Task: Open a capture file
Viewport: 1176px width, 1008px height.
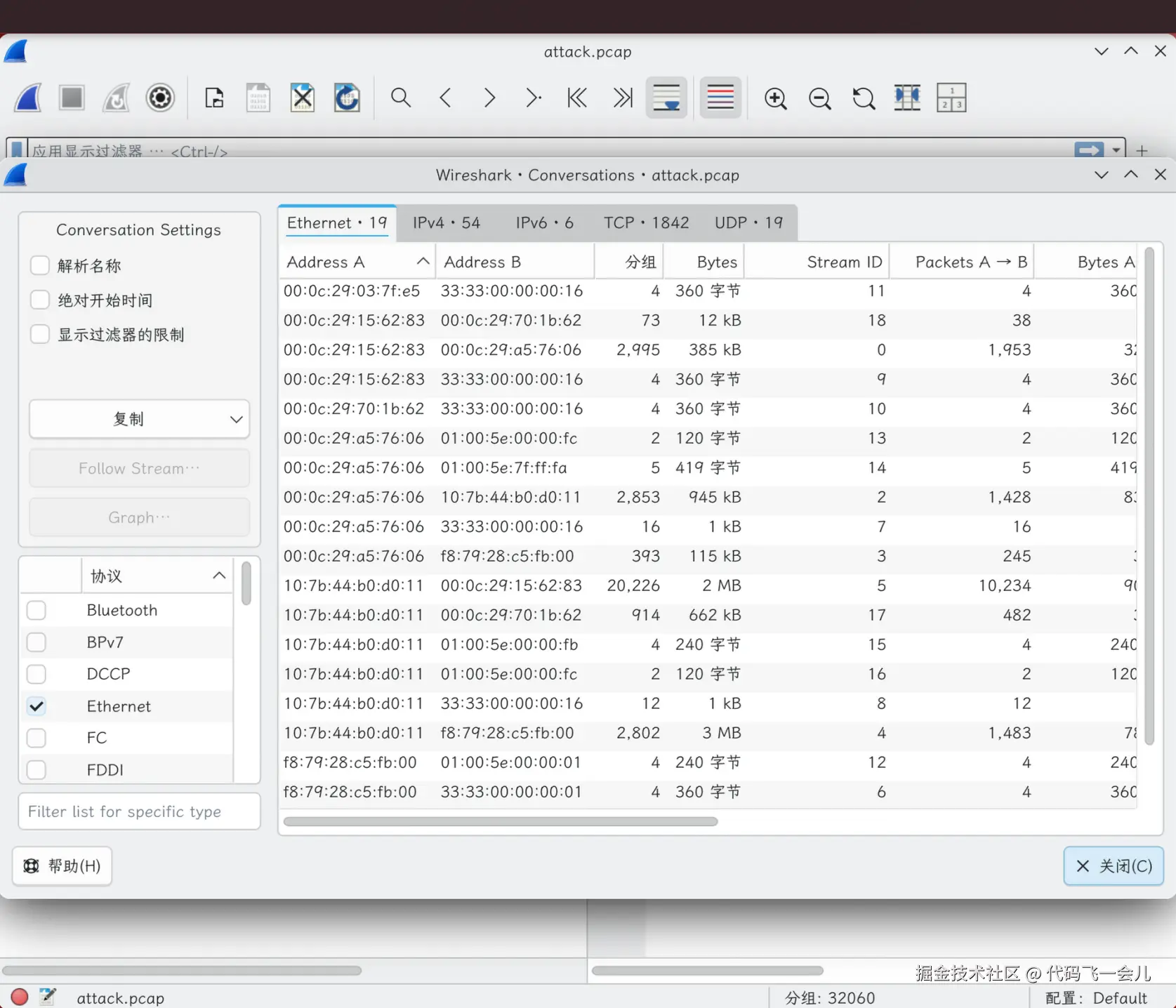Action: pos(214,98)
